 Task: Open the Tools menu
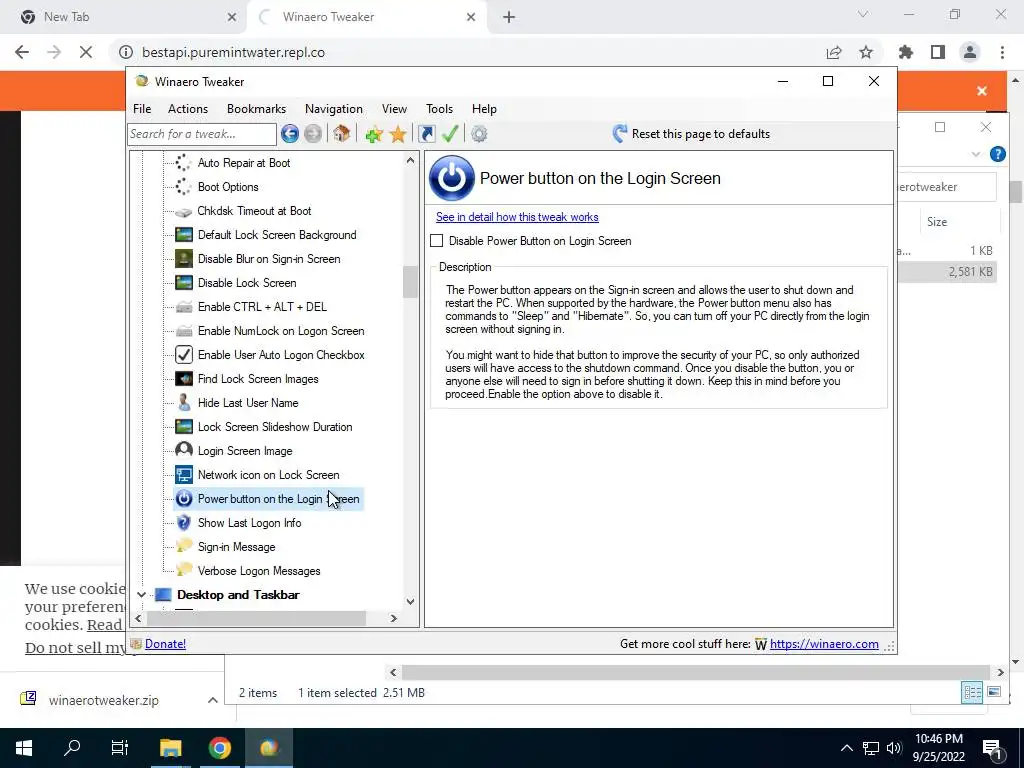(x=440, y=109)
